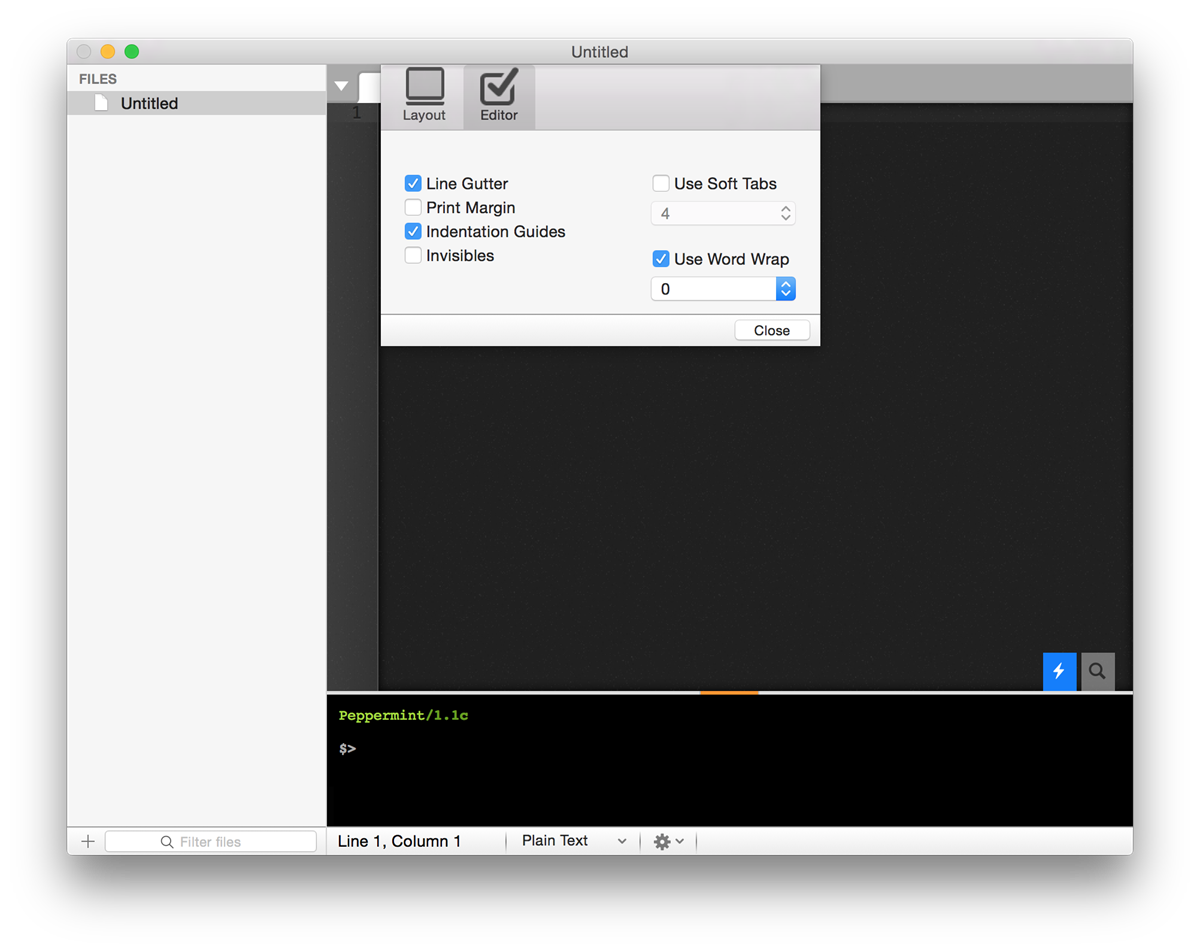Switch to the Layout preferences tab
Image resolution: width=1200 pixels, height=950 pixels.
pos(424,96)
